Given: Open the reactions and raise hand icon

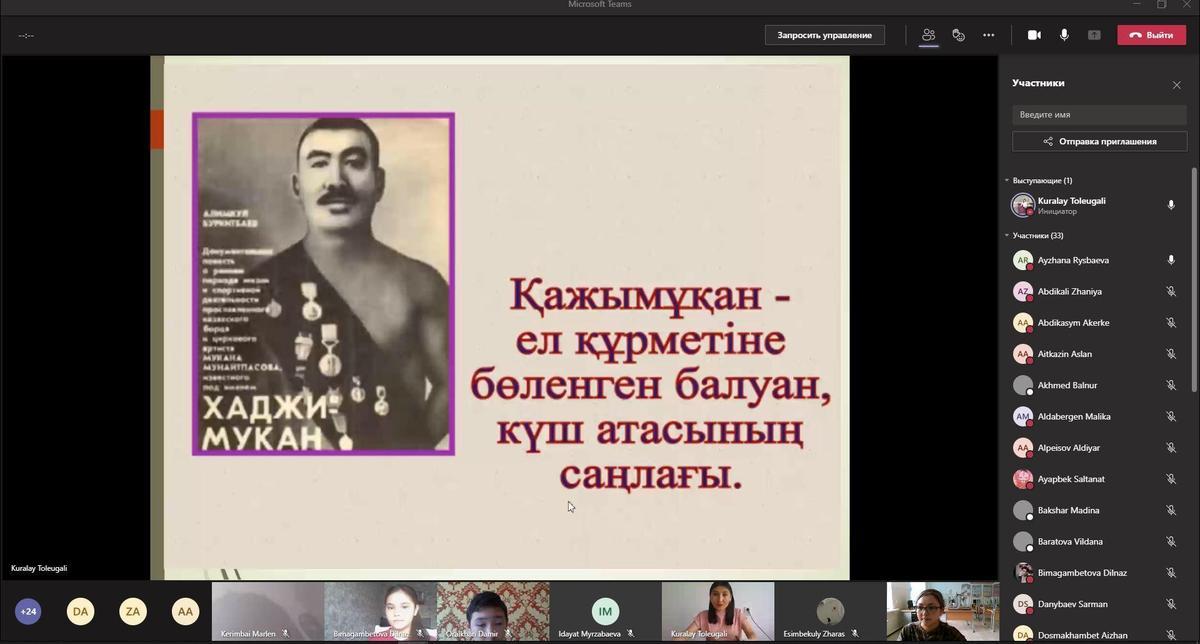Looking at the screenshot, I should (958, 35).
